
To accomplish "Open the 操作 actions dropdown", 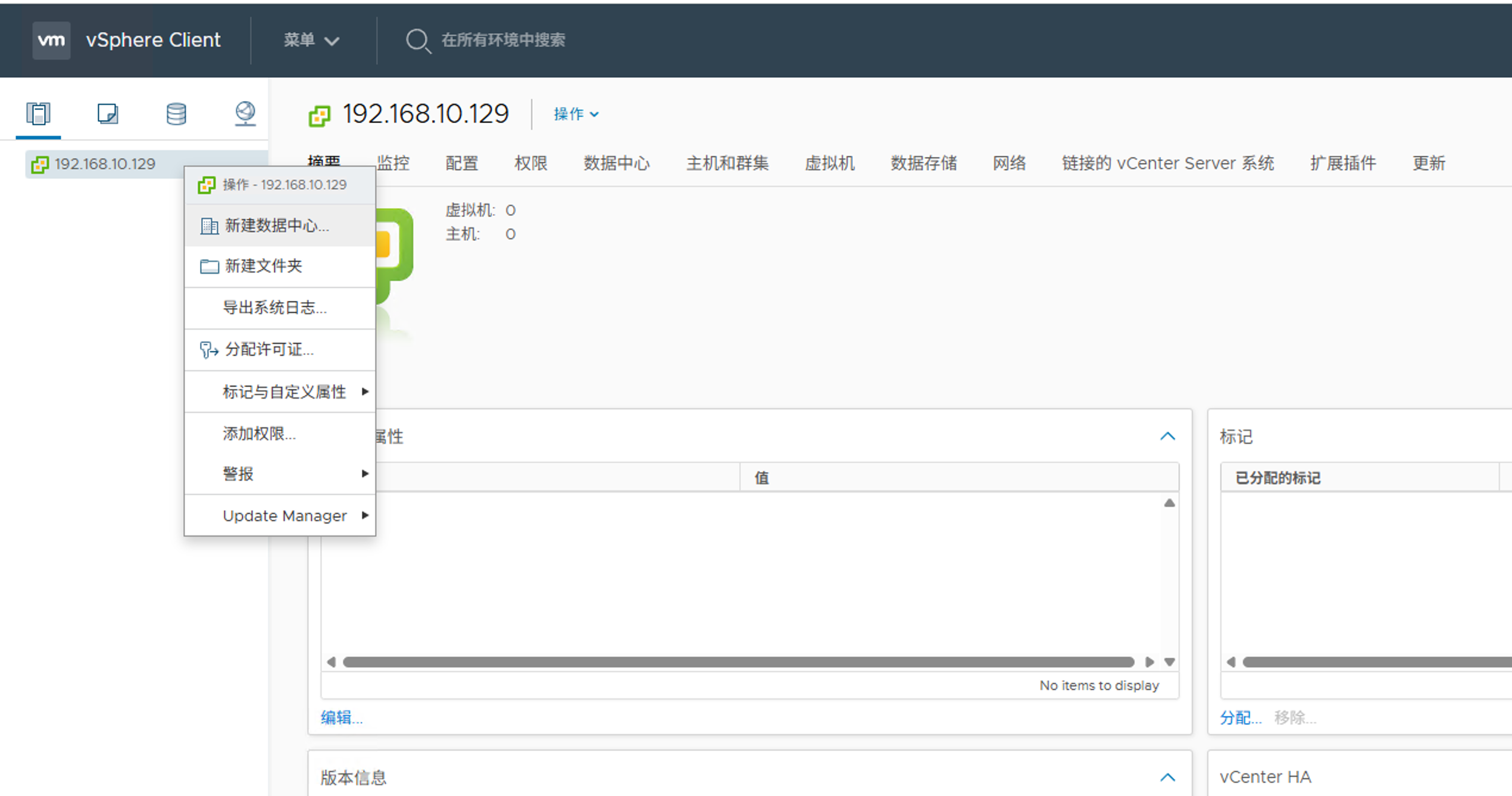I will 576,114.
